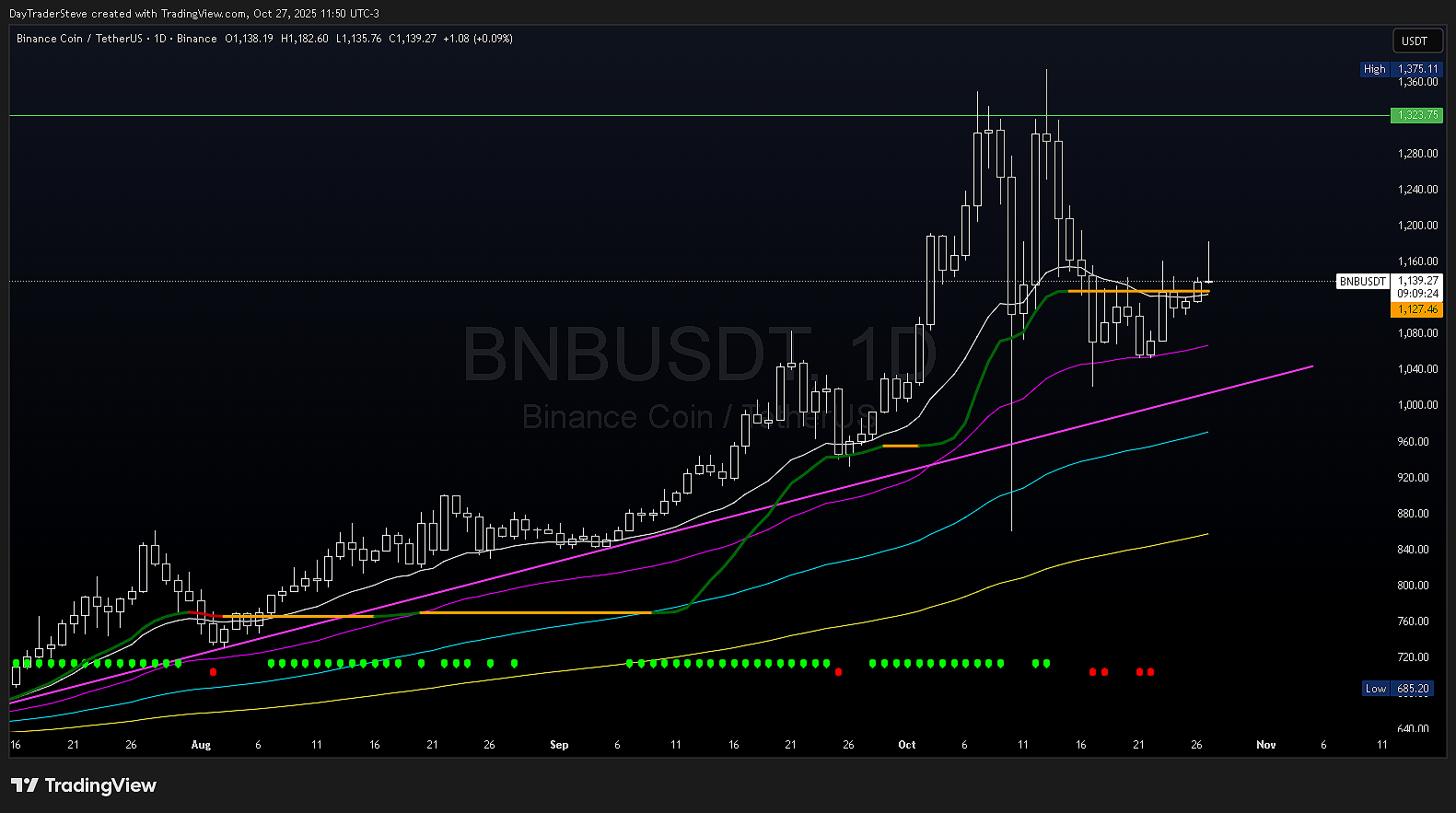Click the DayTraderSteve attribution header text
This screenshot has width=1456, height=813.
[x=193, y=14]
